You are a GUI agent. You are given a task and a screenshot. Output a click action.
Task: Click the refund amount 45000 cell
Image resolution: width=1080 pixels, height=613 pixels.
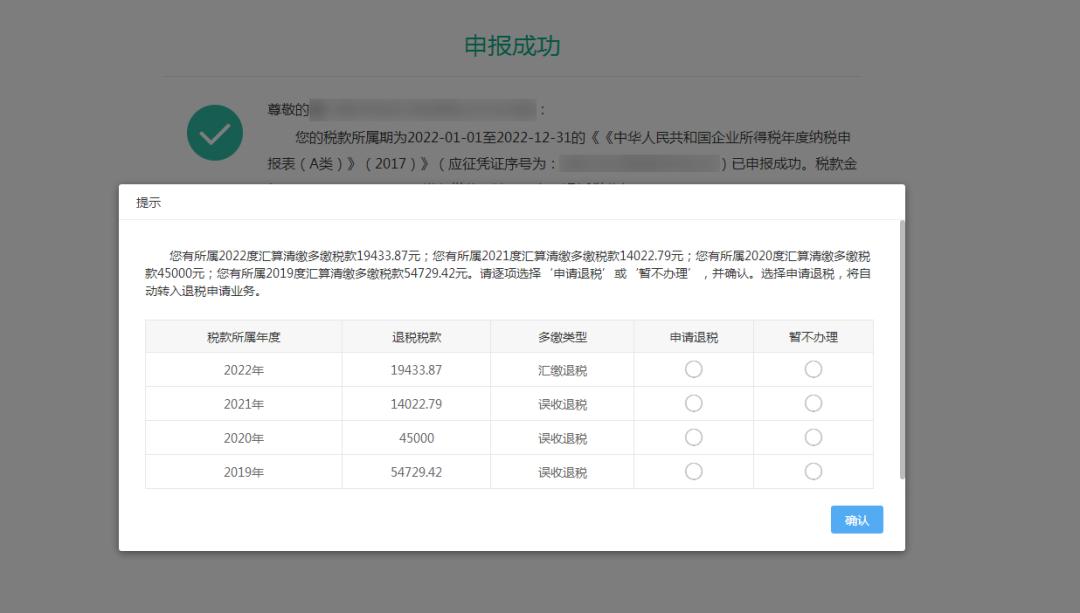[x=415, y=437]
